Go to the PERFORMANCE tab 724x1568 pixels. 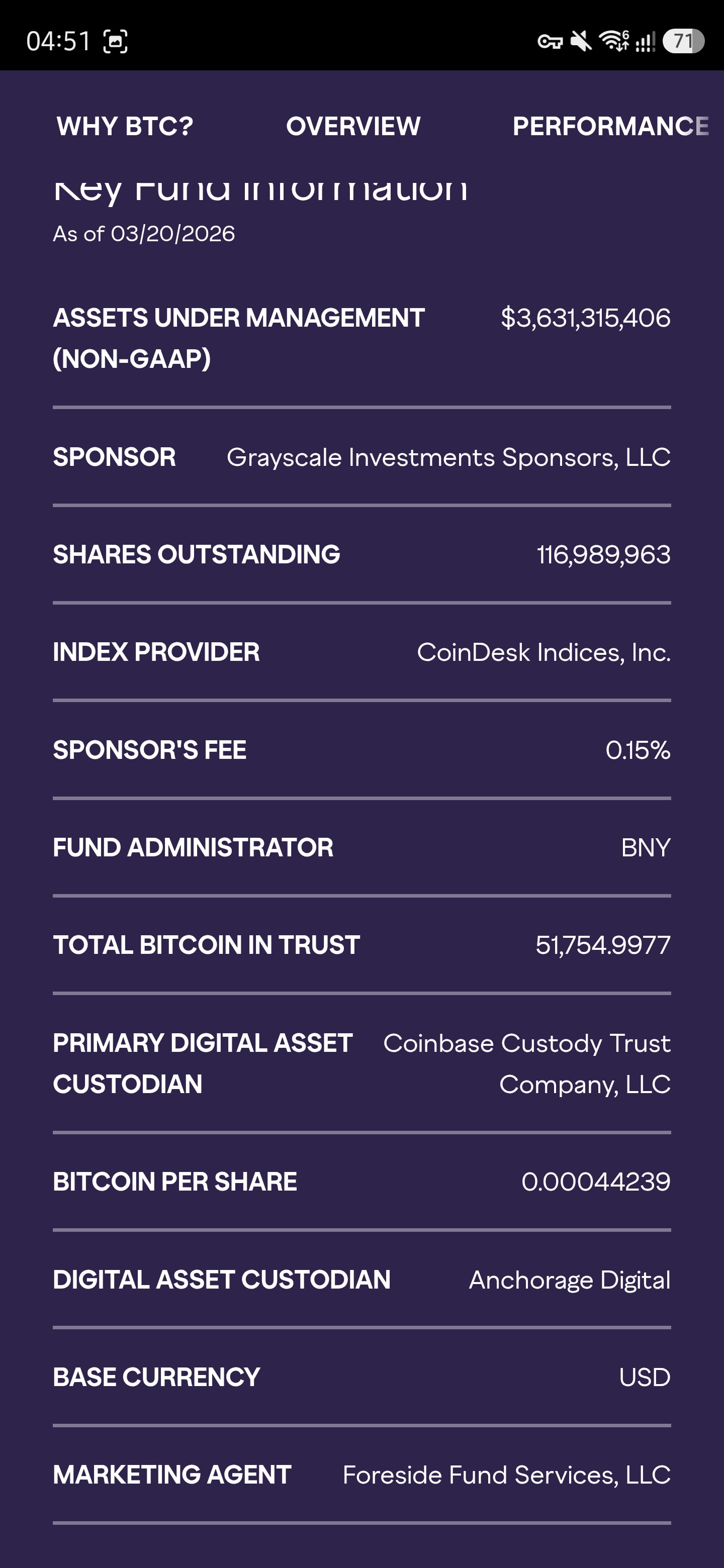610,126
